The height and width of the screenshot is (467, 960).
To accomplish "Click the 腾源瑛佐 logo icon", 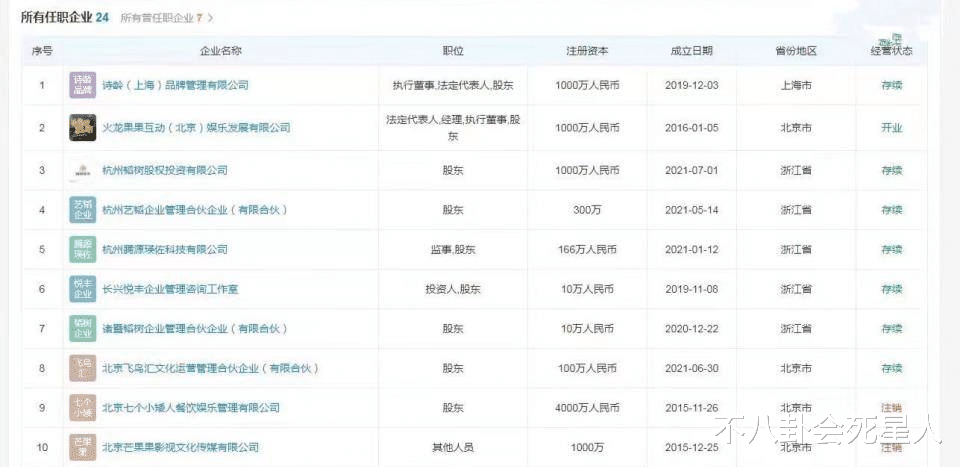I will point(83,249).
